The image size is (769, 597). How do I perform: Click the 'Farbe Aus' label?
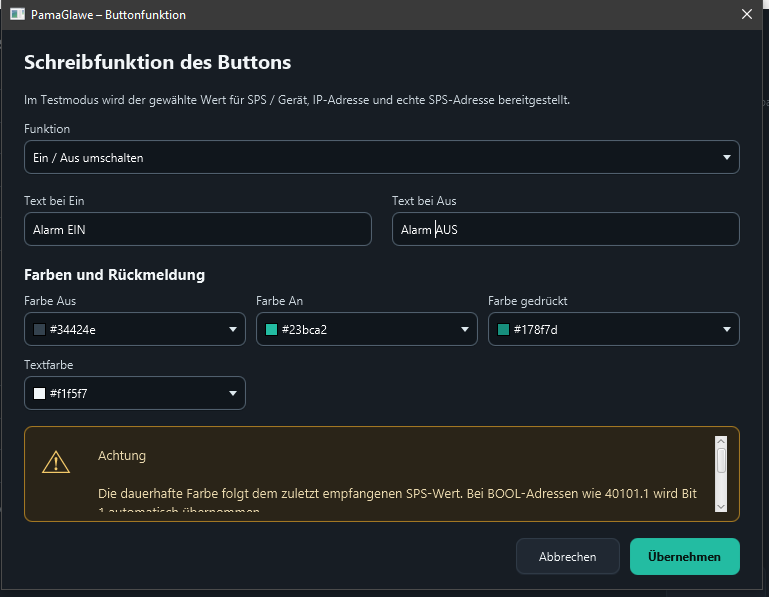click(50, 301)
